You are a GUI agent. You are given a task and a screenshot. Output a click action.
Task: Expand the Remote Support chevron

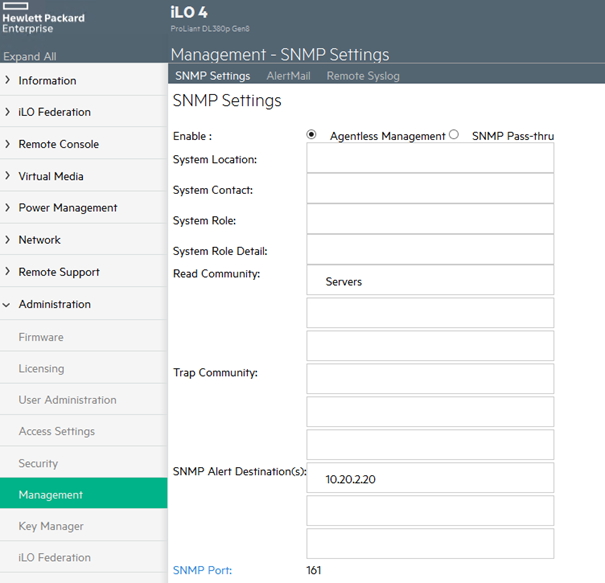[x=7, y=272]
